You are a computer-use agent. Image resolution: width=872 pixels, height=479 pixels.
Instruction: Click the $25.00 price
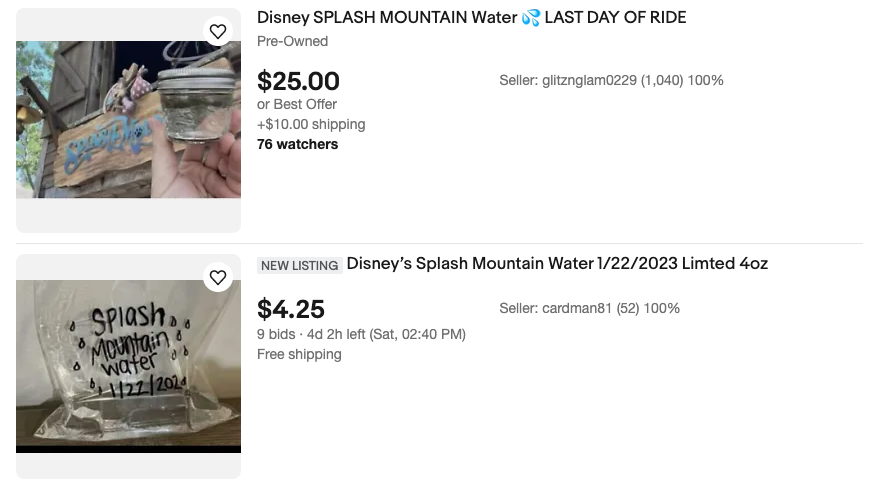click(x=298, y=81)
